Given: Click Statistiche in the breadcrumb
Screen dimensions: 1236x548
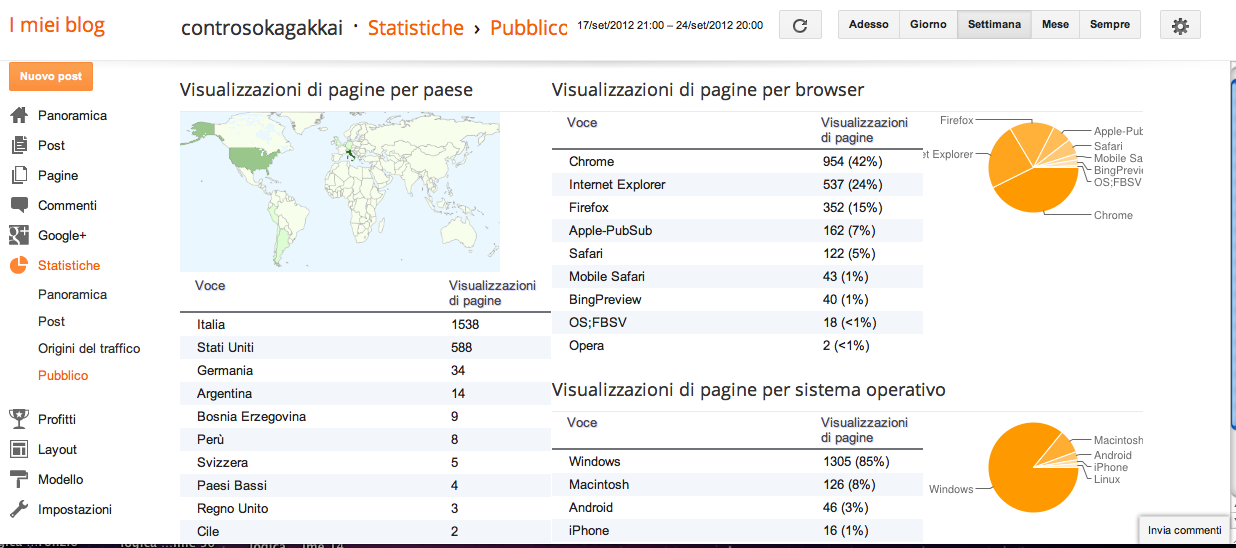Looking at the screenshot, I should click(x=416, y=28).
